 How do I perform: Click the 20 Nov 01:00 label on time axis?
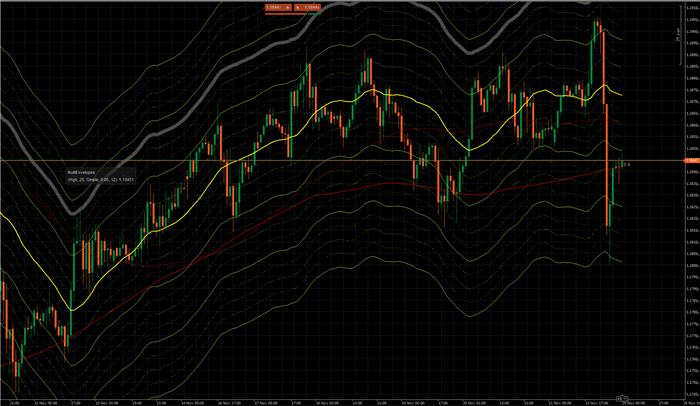point(474,403)
